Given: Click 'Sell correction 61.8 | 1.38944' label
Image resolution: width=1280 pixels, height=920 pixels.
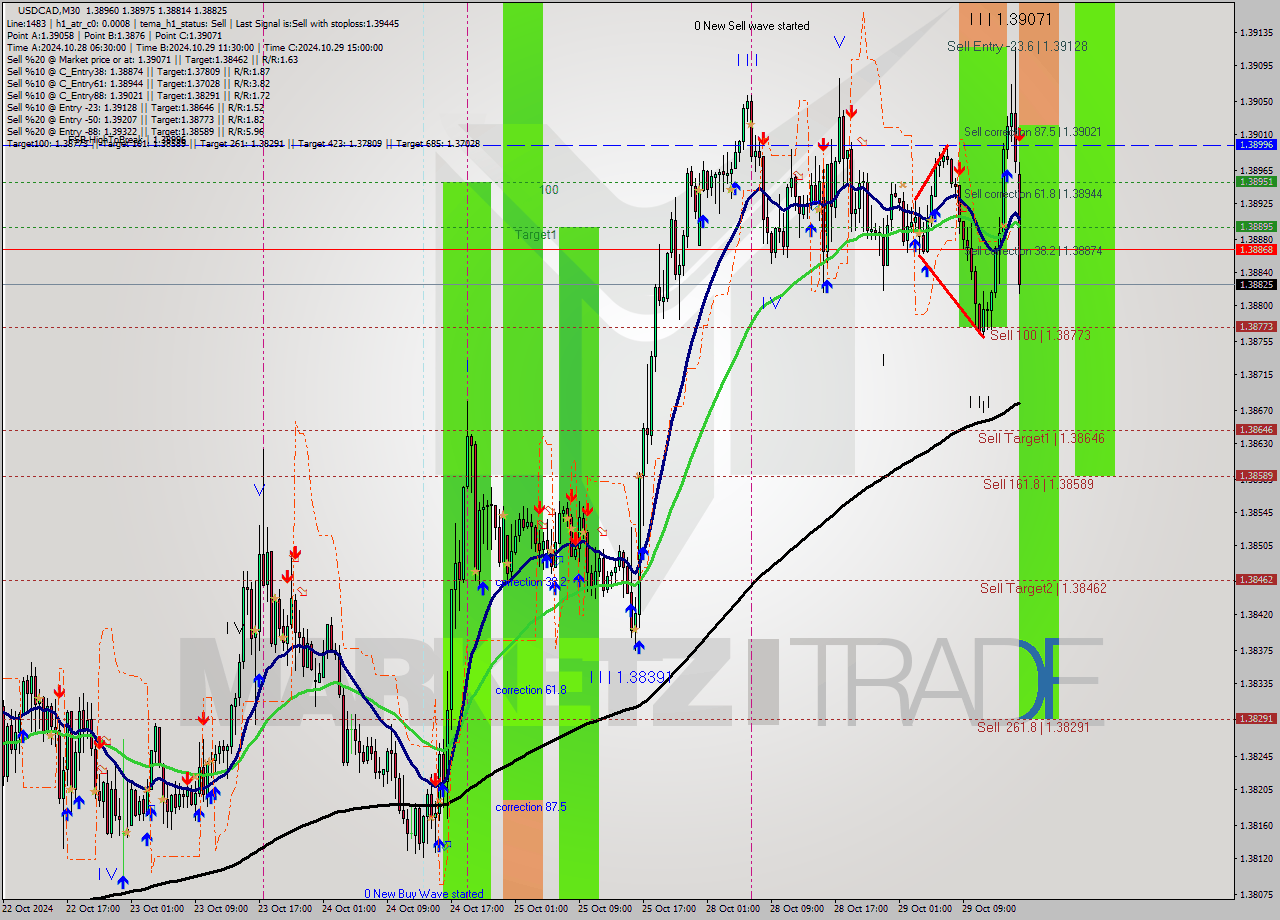Looking at the screenshot, I should point(1032,194).
